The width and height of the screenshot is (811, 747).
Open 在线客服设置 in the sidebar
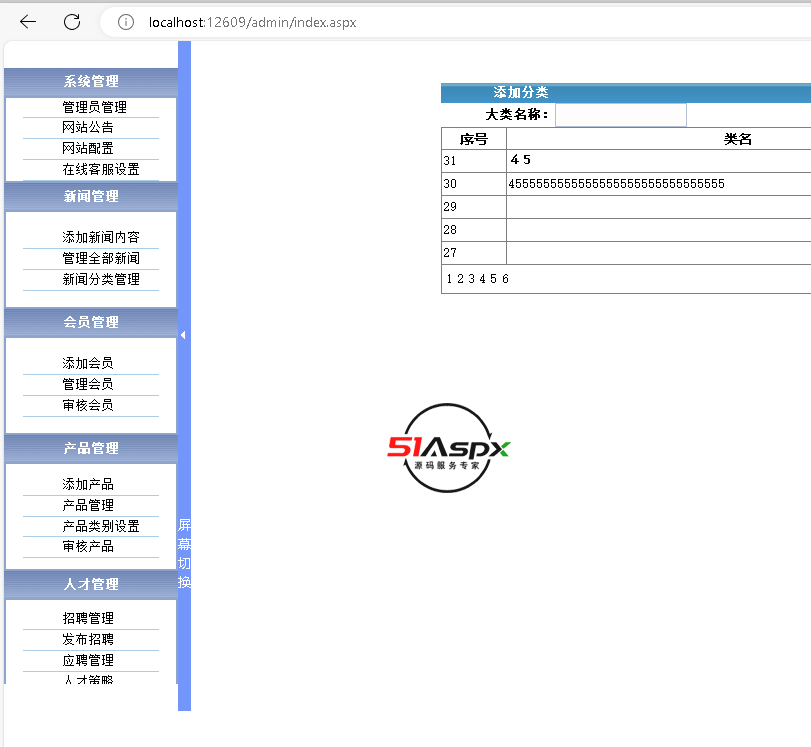(x=101, y=169)
